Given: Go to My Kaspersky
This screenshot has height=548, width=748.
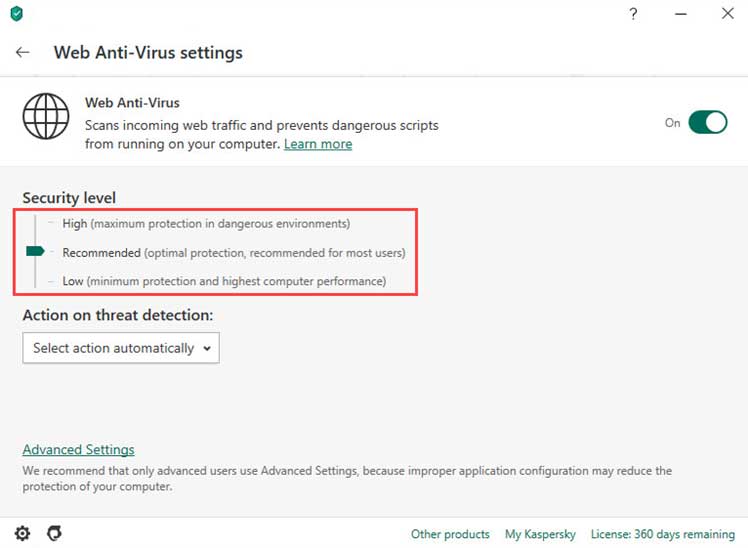Looking at the screenshot, I should coord(540,534).
